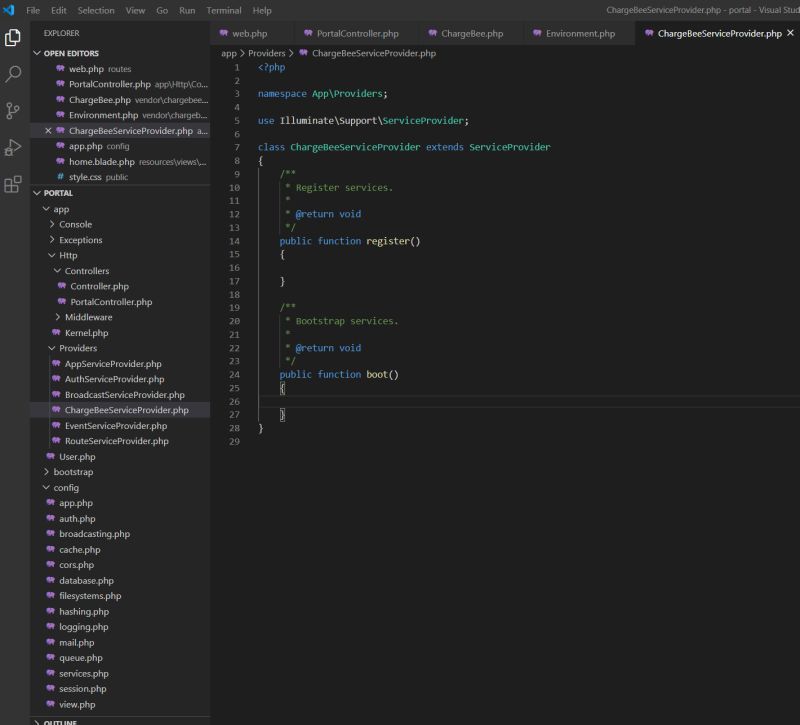
Task: Switch to the PortalController.php tab
Action: point(357,33)
